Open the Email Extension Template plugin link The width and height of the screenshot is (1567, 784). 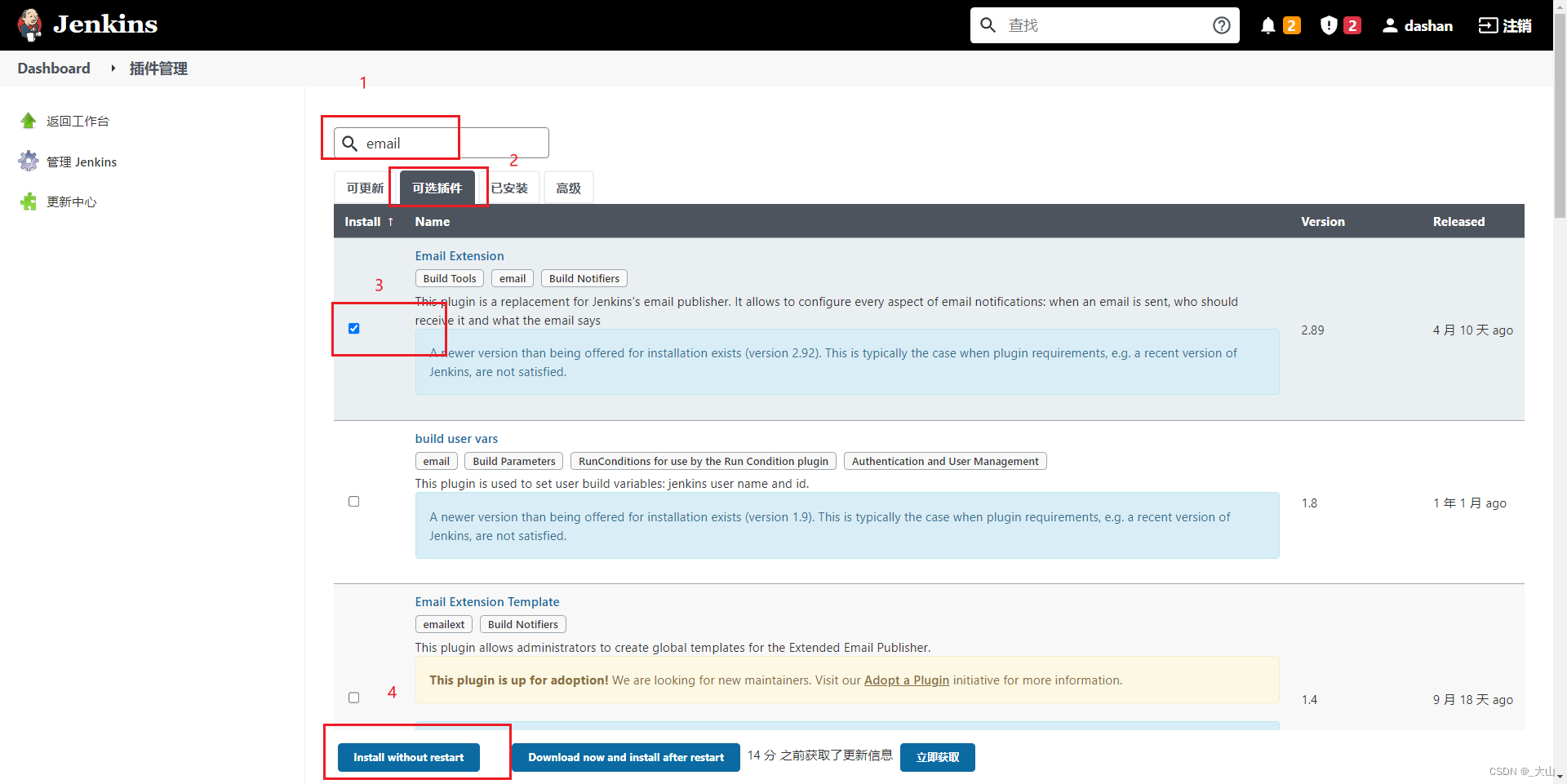(487, 602)
